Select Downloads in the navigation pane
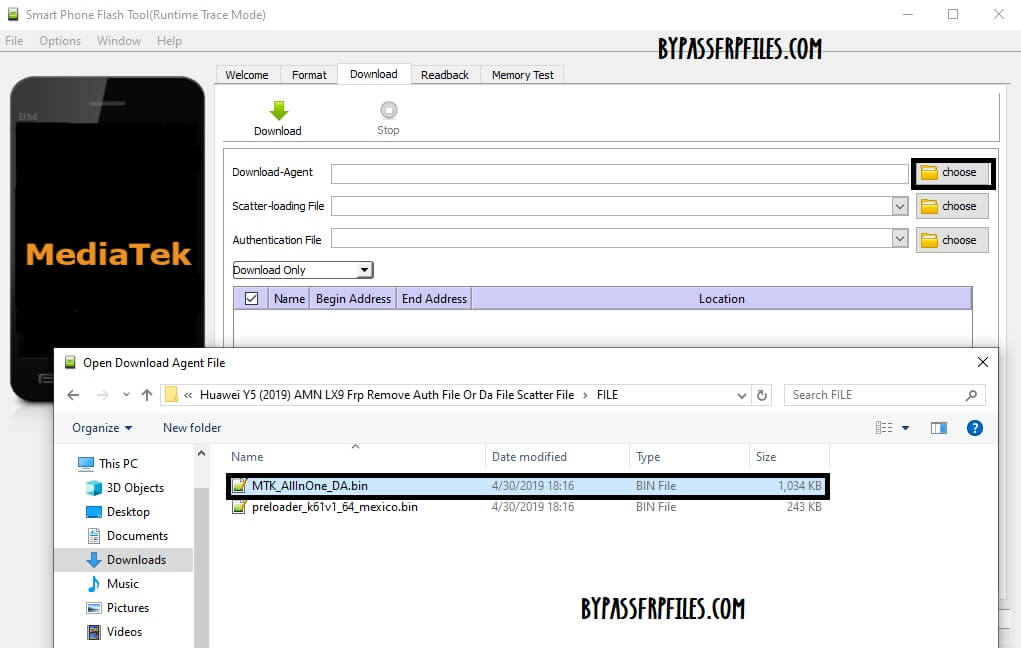This screenshot has height=648, width=1021. [136, 560]
